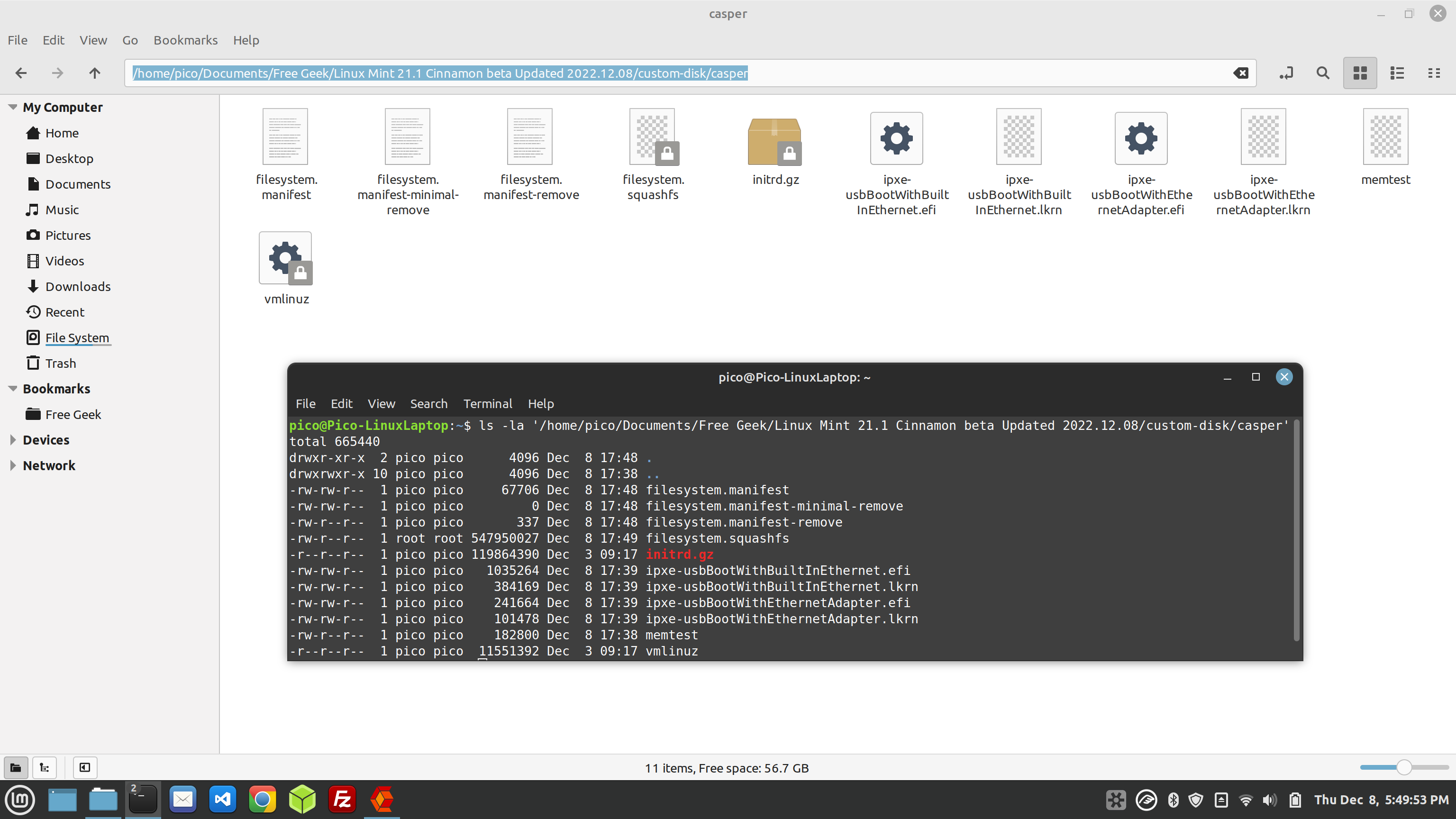The width and height of the screenshot is (1456, 819).
Task: Open the Terminal menu in the terminal window
Action: pos(487,403)
